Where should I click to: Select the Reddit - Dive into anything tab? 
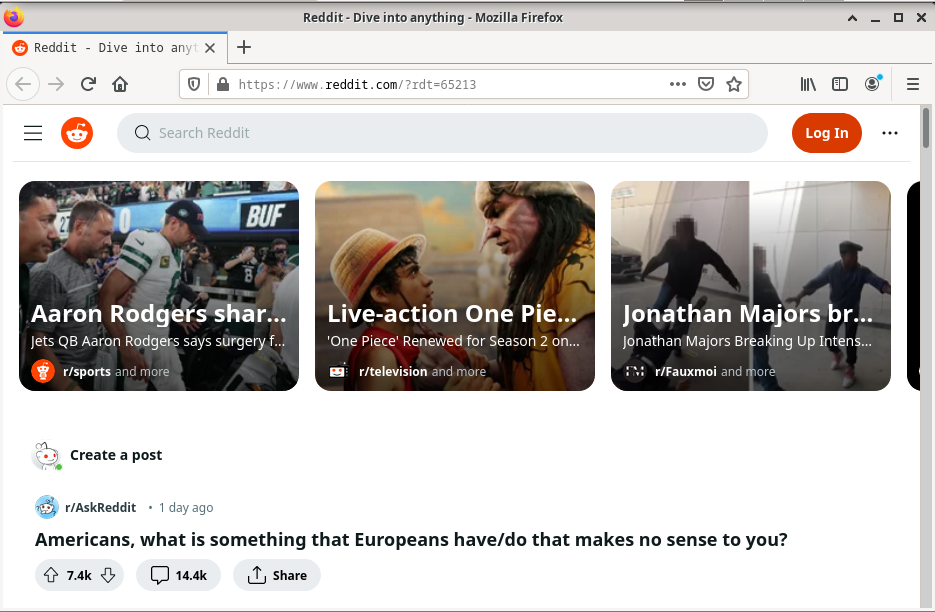click(114, 48)
